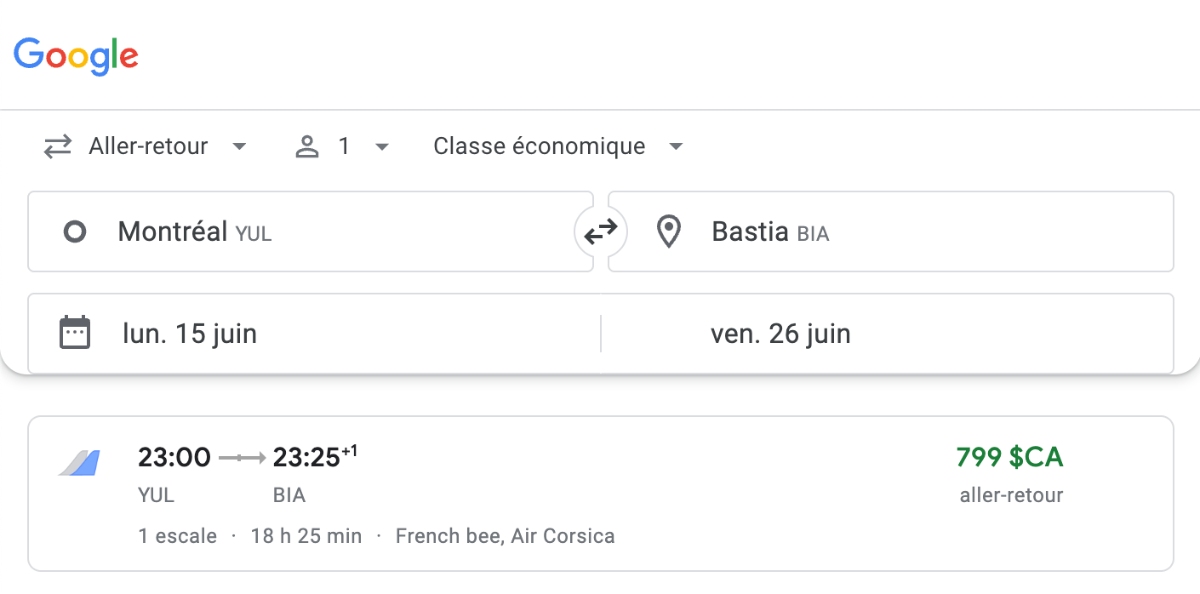Screen dimensions: 1200x594
Task: Click the 1 escale stop indicator
Action: click(x=178, y=535)
